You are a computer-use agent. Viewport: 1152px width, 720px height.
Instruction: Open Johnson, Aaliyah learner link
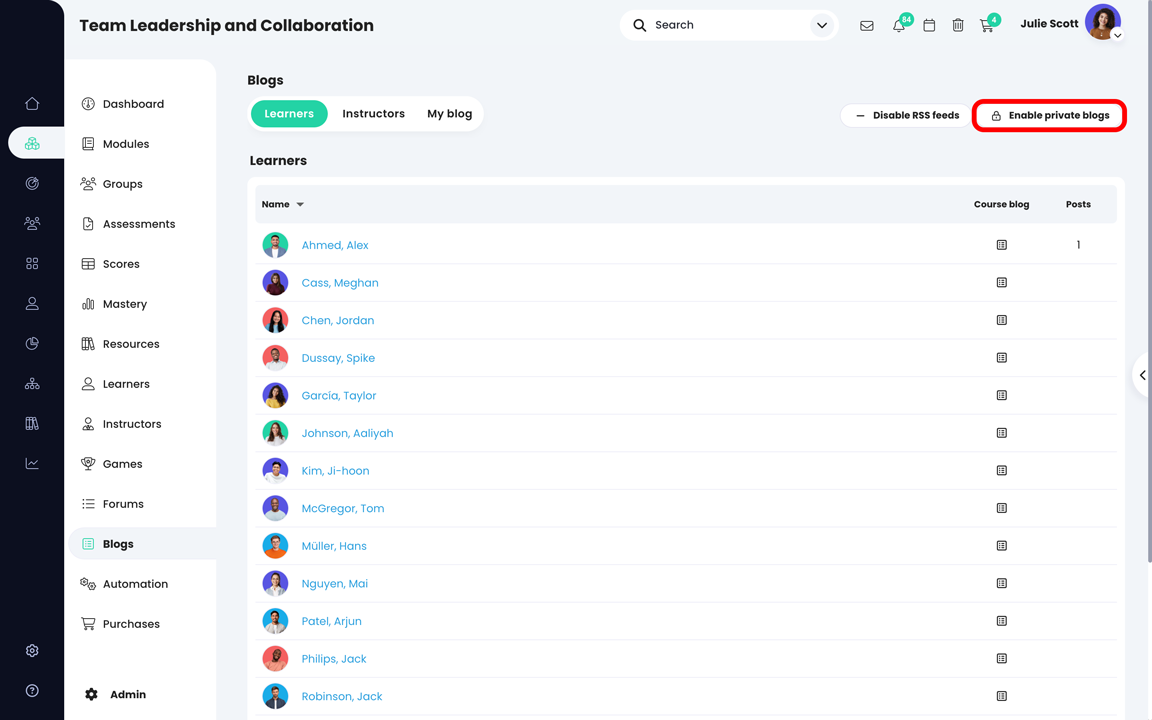click(x=348, y=433)
